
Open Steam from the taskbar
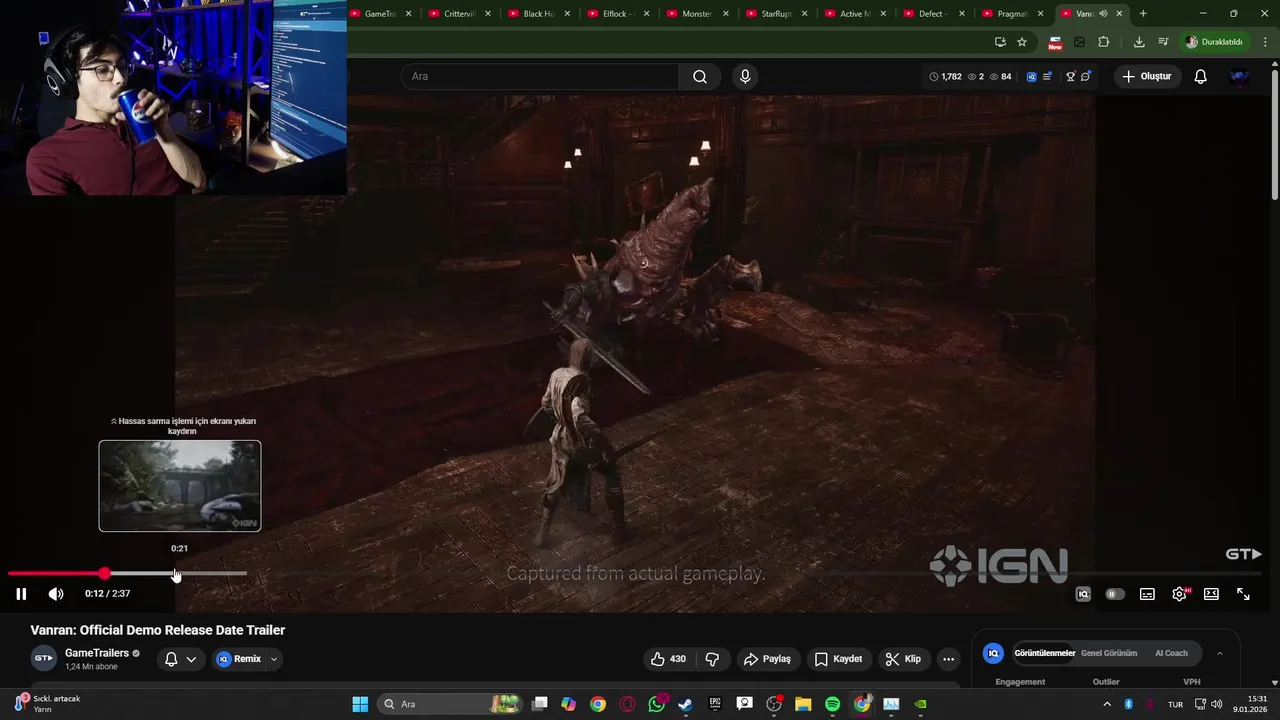[x=685, y=704]
